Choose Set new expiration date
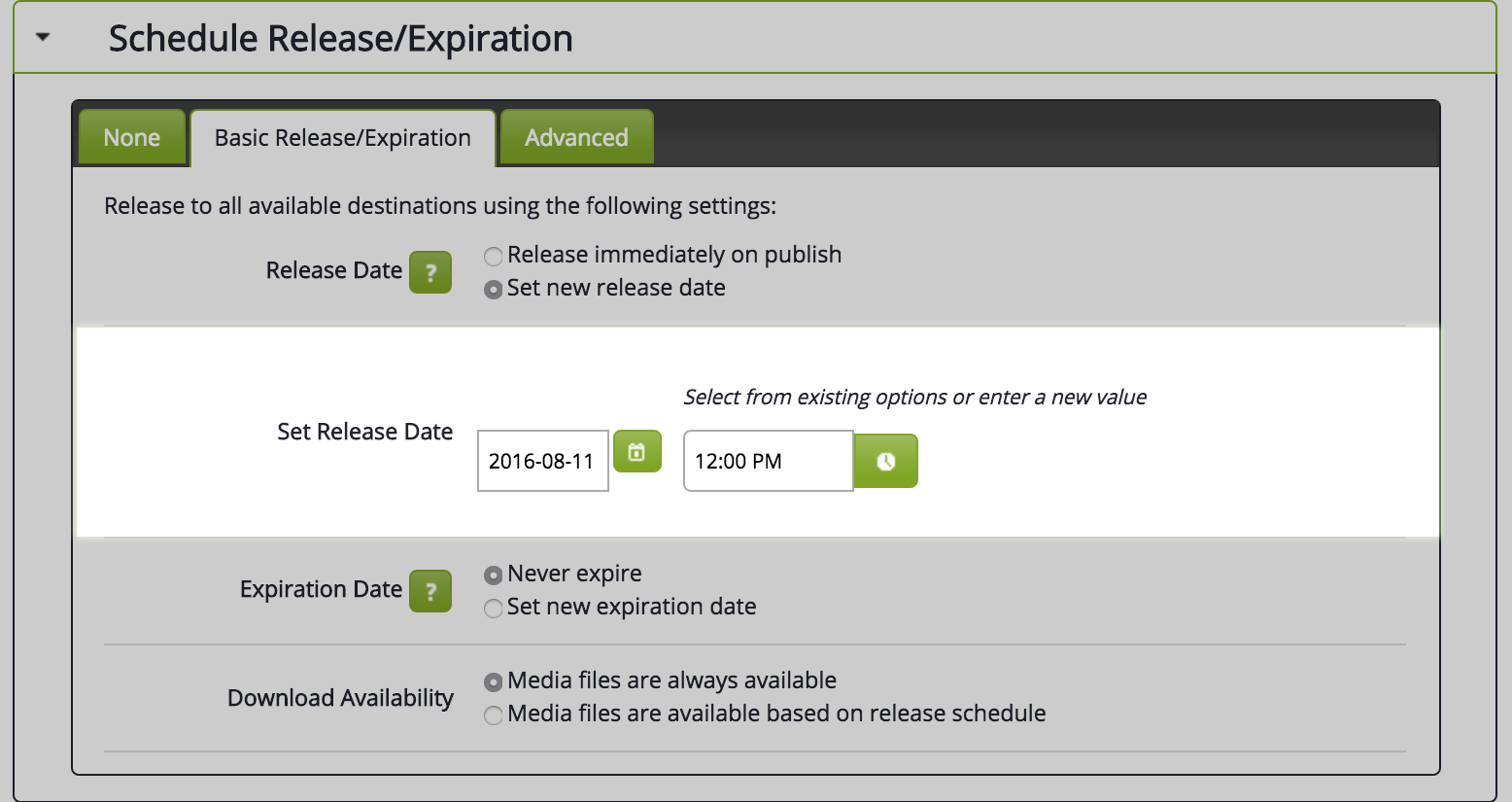The width and height of the screenshot is (1512, 802). [x=494, y=609]
